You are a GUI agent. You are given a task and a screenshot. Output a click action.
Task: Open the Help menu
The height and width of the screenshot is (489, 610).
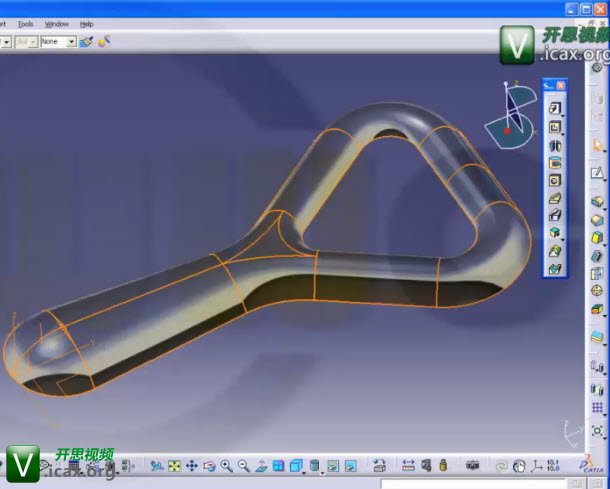pyautogui.click(x=86, y=23)
